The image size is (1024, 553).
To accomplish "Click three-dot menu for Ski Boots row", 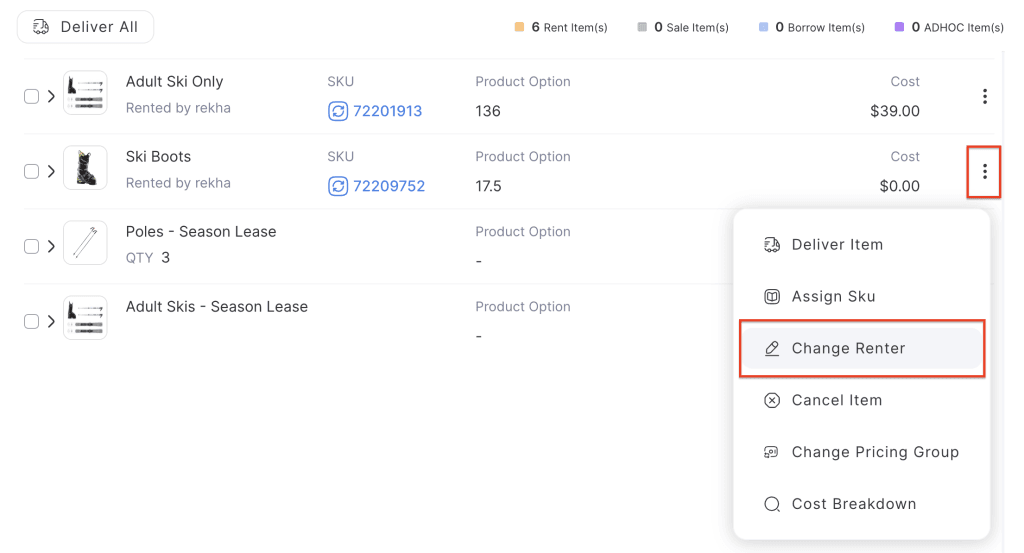I will 984,172.
